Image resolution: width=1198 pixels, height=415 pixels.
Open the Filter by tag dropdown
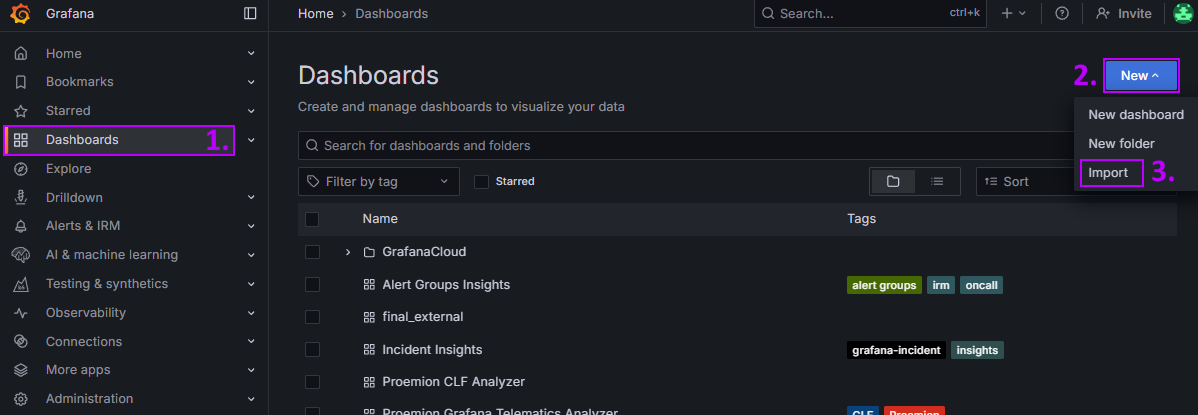coord(379,182)
